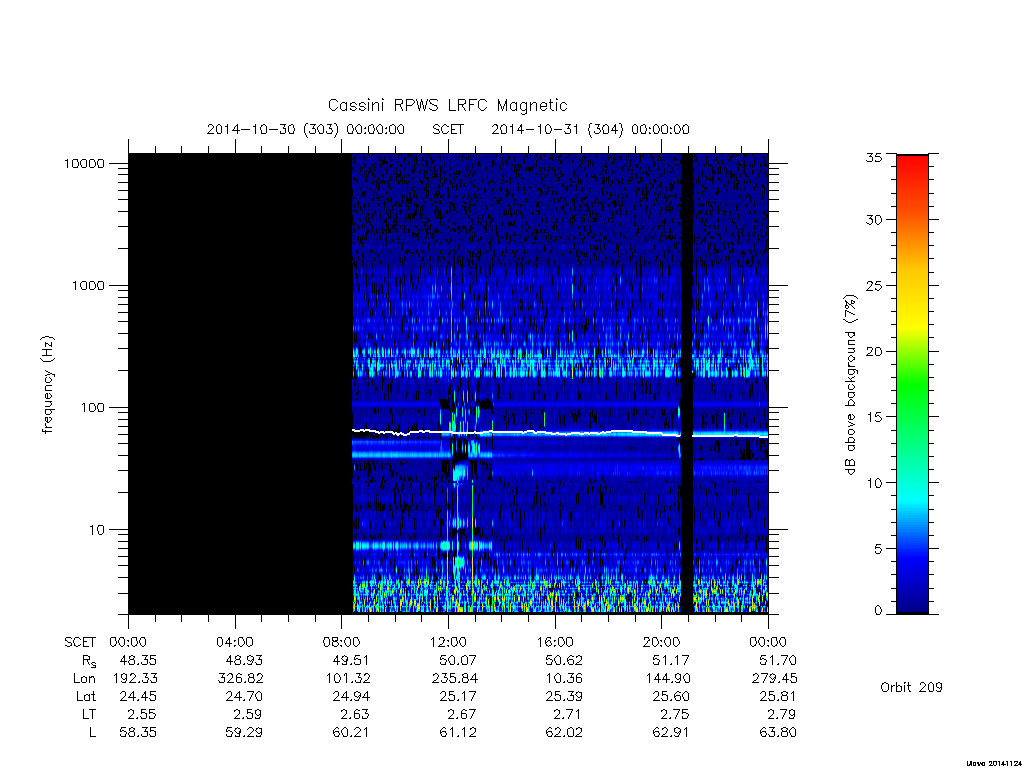Click the 1000 Hz tick label
Viewport: 1024px width, 768px height.
(88, 285)
